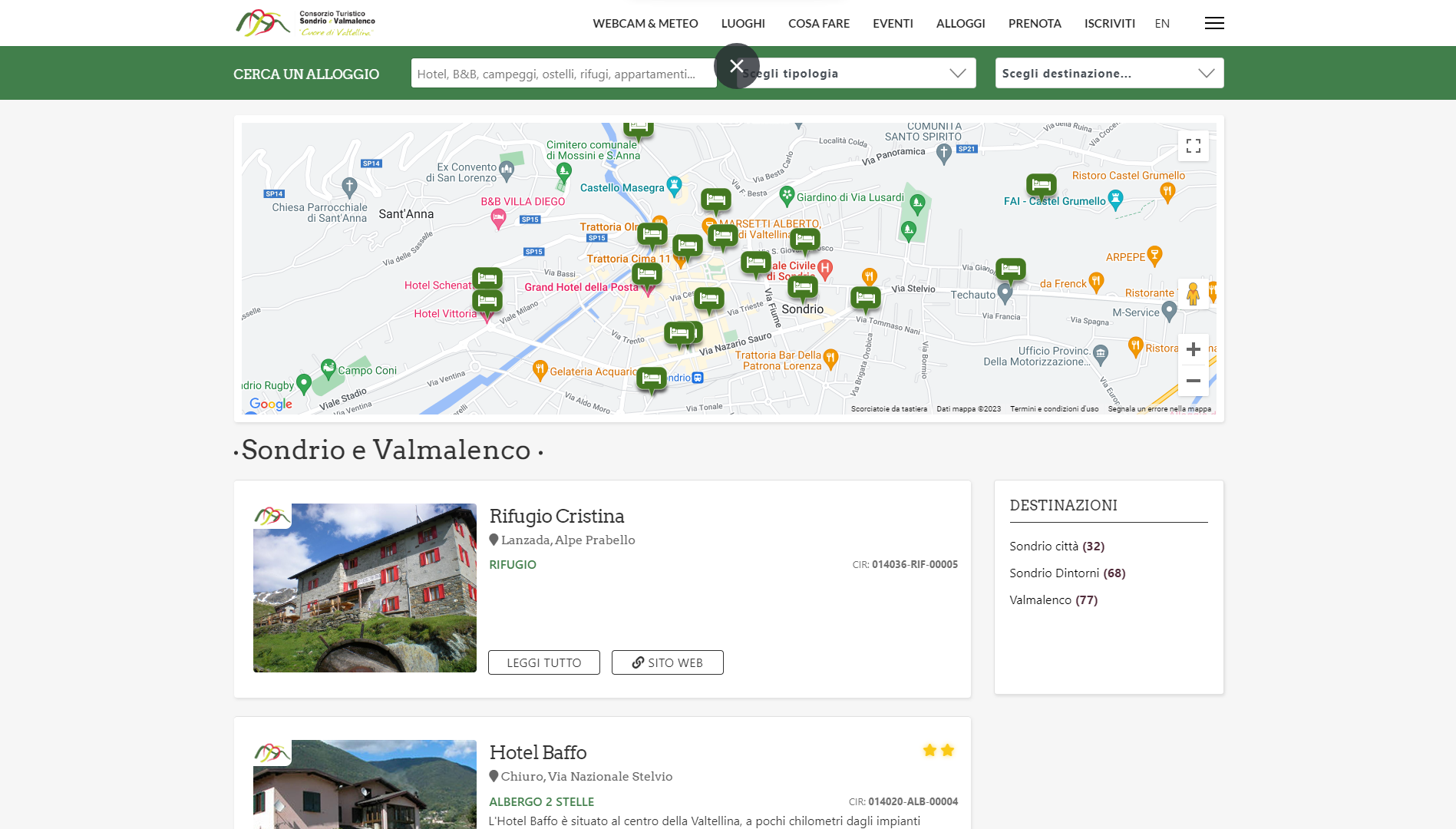Filter by Valmalenco destination
1456x829 pixels.
(x=1053, y=600)
